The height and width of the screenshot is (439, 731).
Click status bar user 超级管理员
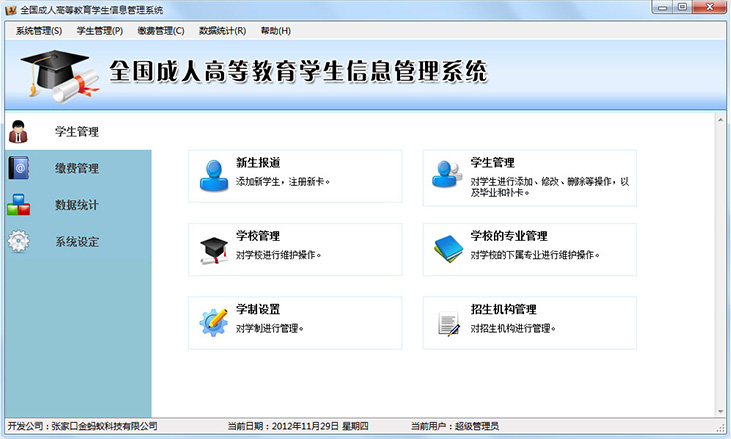(x=476, y=426)
